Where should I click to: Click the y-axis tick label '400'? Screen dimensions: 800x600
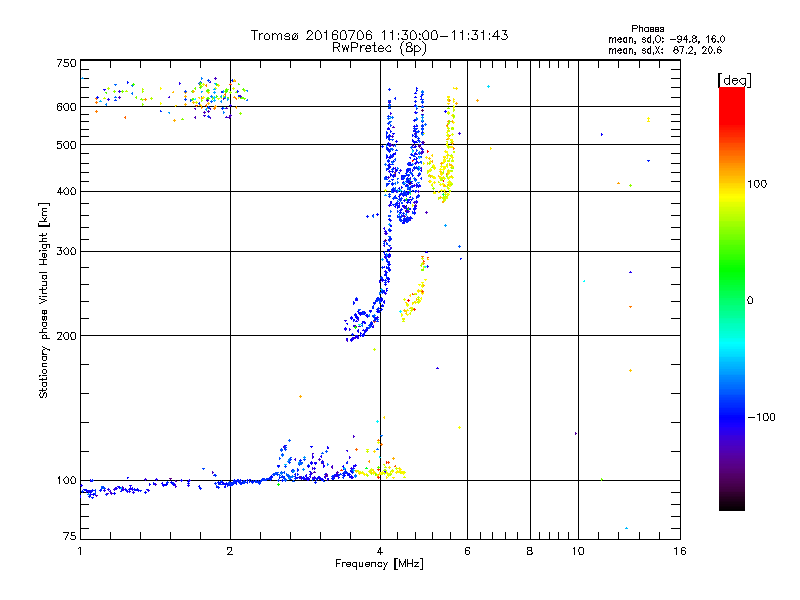pyautogui.click(x=66, y=192)
